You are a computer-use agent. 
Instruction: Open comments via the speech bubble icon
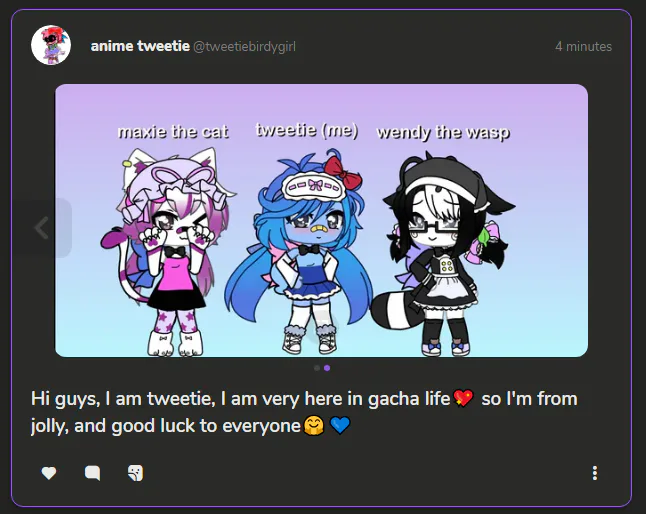(92, 473)
